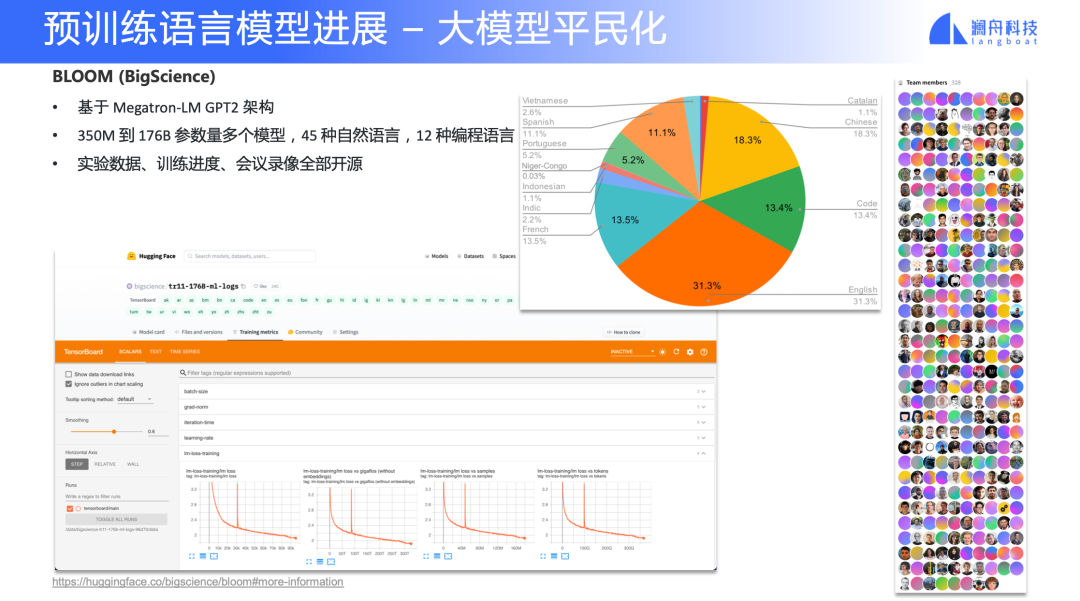Click the regex filter runs field

116,496
